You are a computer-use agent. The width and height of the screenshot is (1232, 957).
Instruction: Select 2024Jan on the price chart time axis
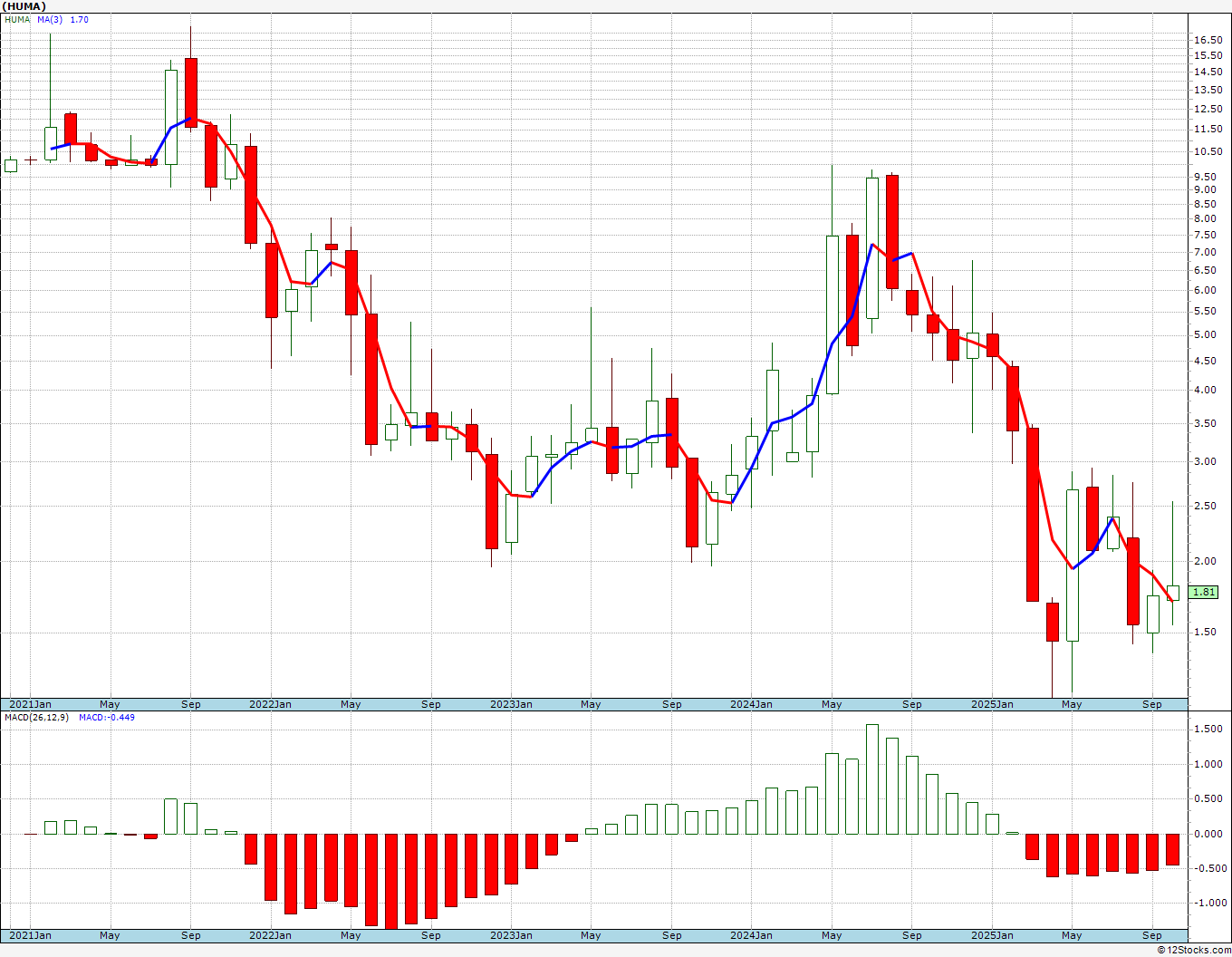(x=751, y=704)
